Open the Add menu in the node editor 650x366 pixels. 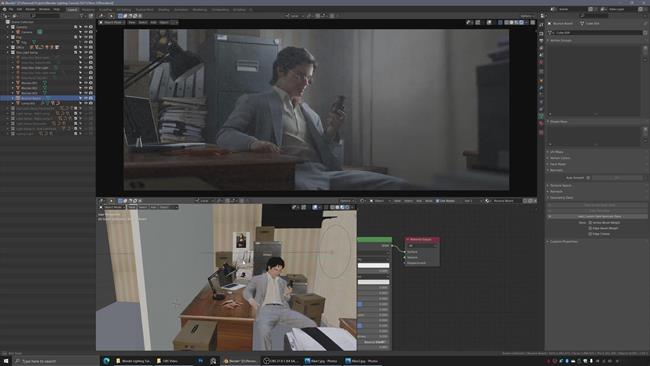tap(419, 201)
